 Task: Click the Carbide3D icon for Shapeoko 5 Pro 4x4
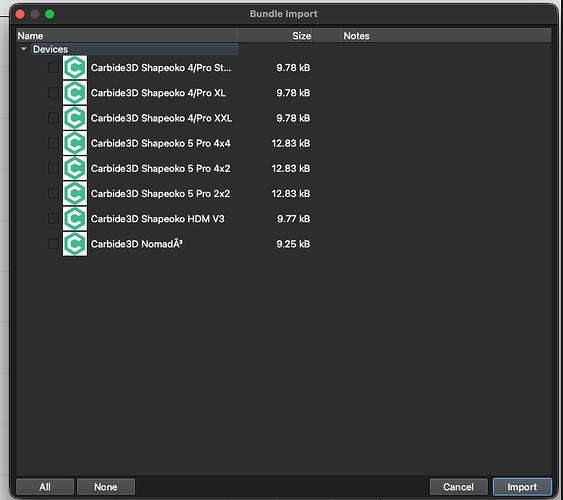[75, 143]
